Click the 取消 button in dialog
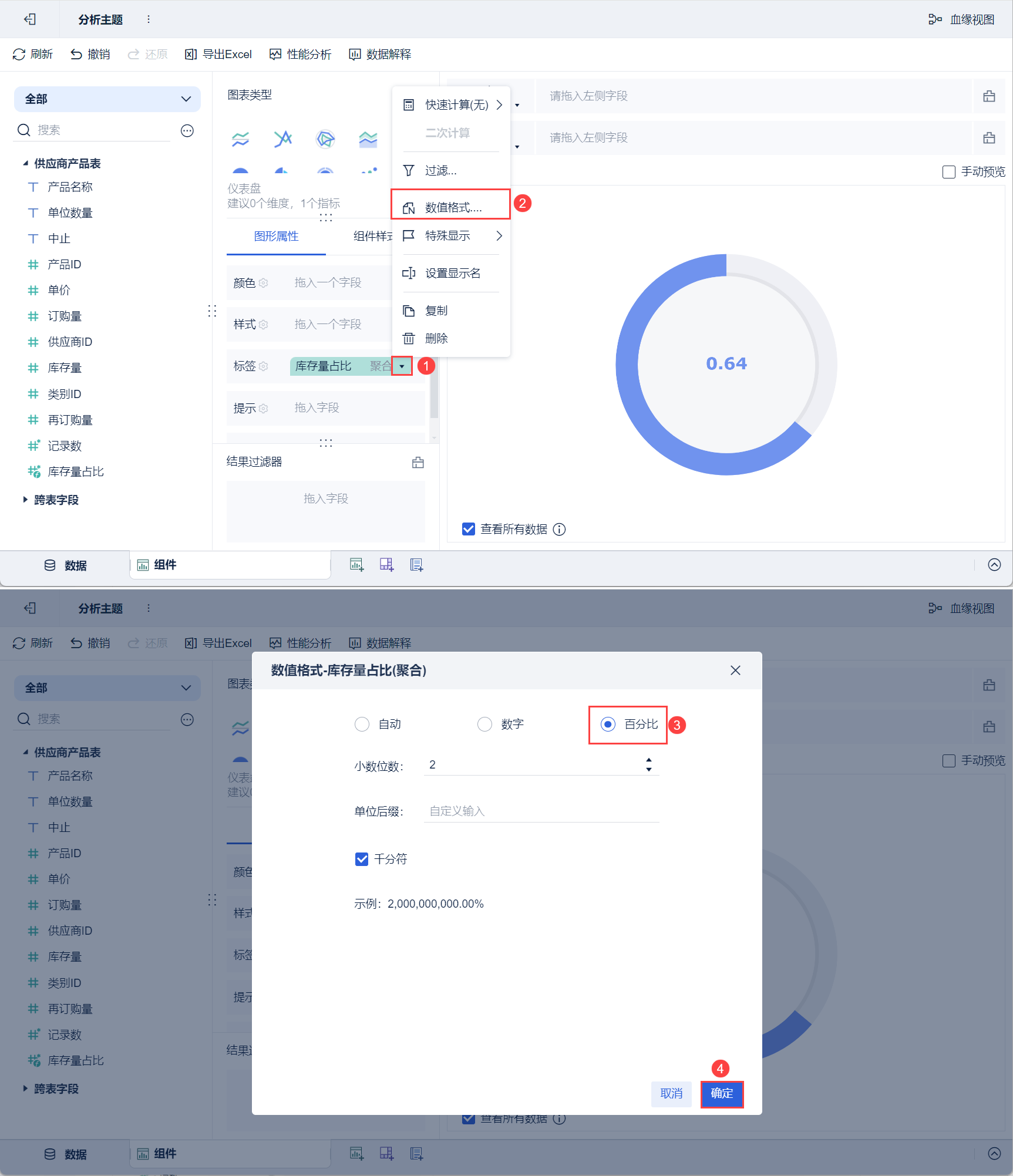The width and height of the screenshot is (1013, 1176). 671,1094
